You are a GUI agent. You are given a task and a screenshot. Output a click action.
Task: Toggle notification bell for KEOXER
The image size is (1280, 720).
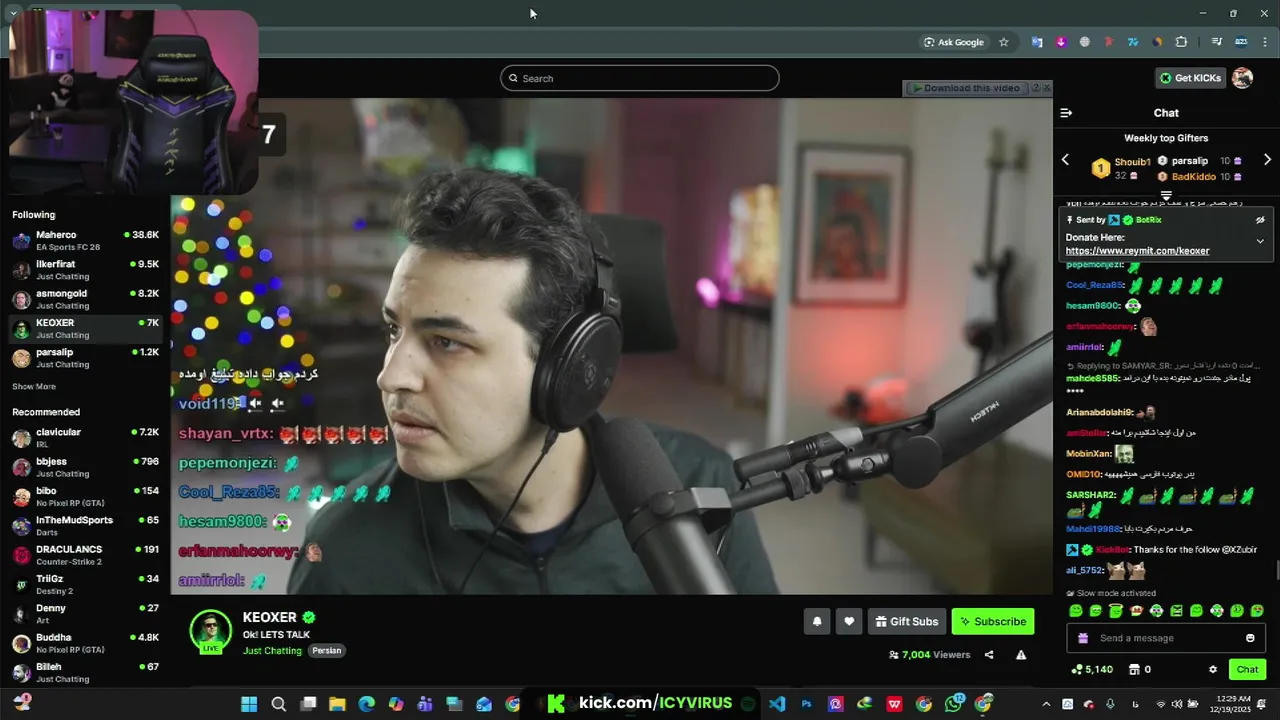817,621
